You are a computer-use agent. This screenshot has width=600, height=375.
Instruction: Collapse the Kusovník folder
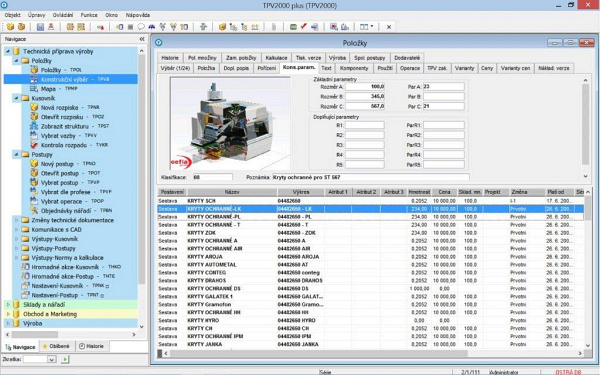point(16,98)
